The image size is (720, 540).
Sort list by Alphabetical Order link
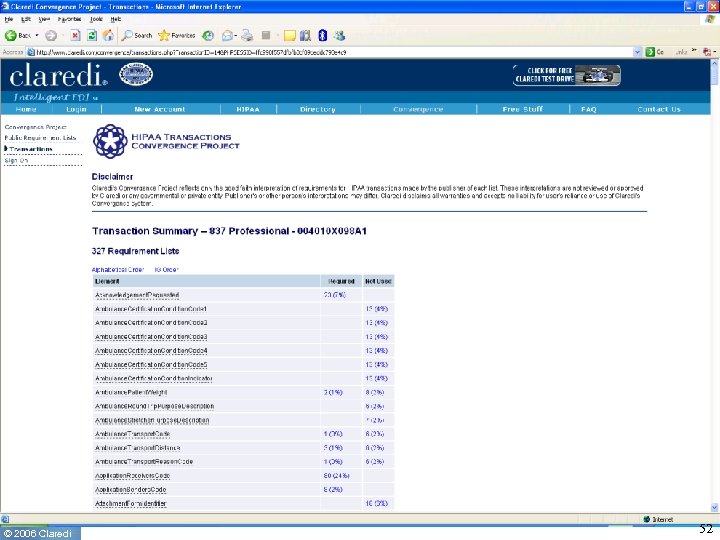tap(118, 270)
